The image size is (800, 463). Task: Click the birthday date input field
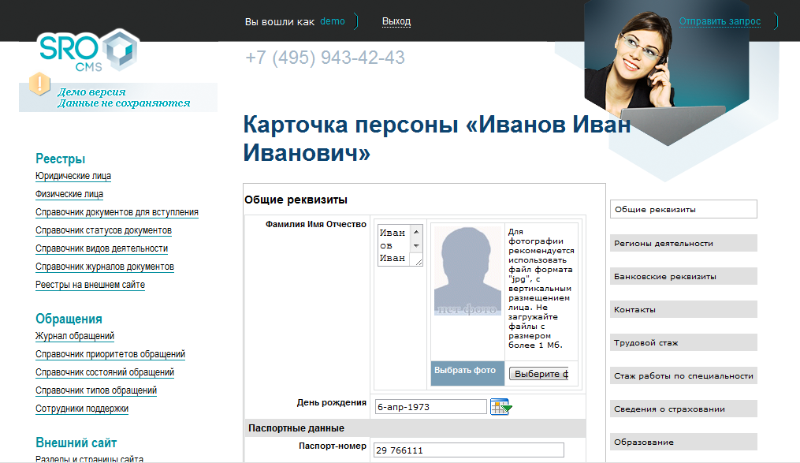[430, 407]
